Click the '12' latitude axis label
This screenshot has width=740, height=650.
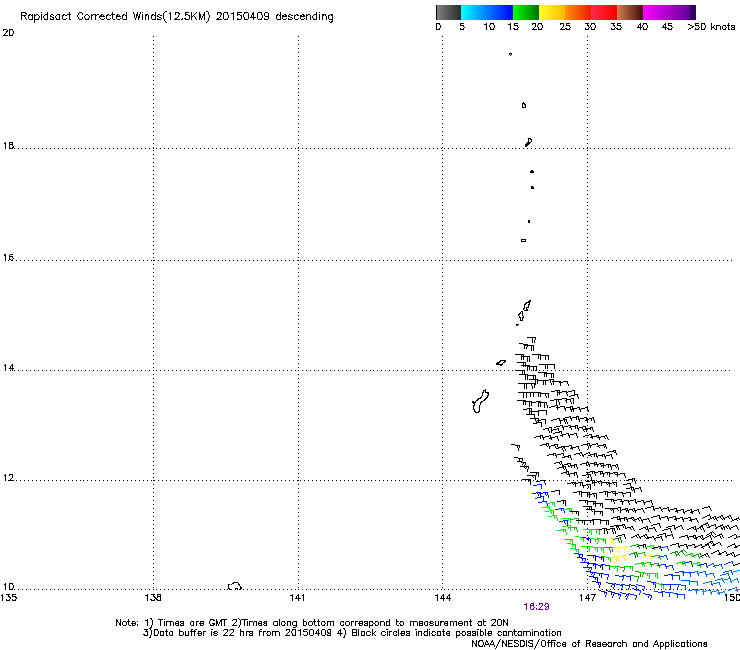point(8,478)
